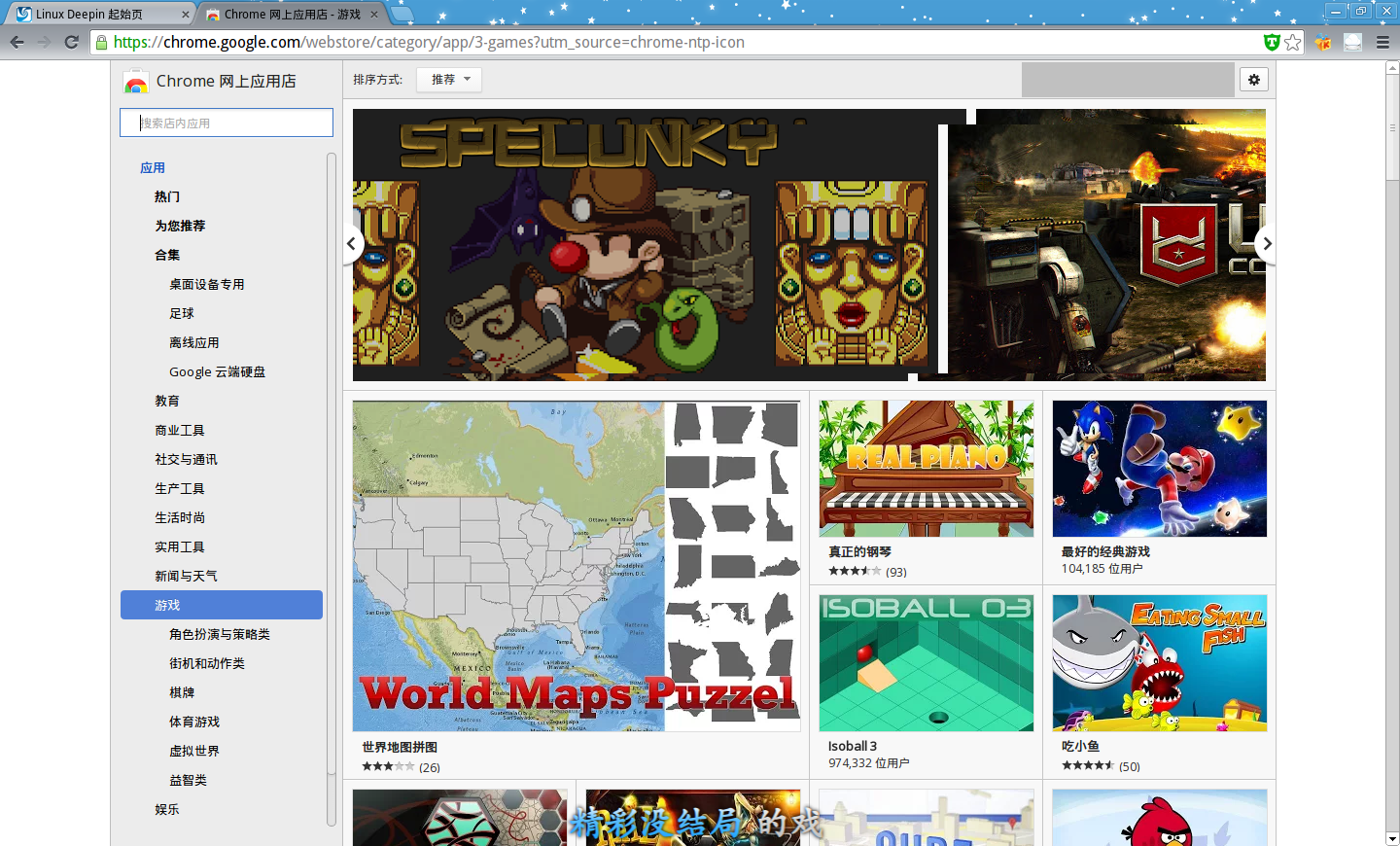The width and height of the screenshot is (1400, 846).
Task: Select the 生产工具 category
Action: [x=180, y=488]
